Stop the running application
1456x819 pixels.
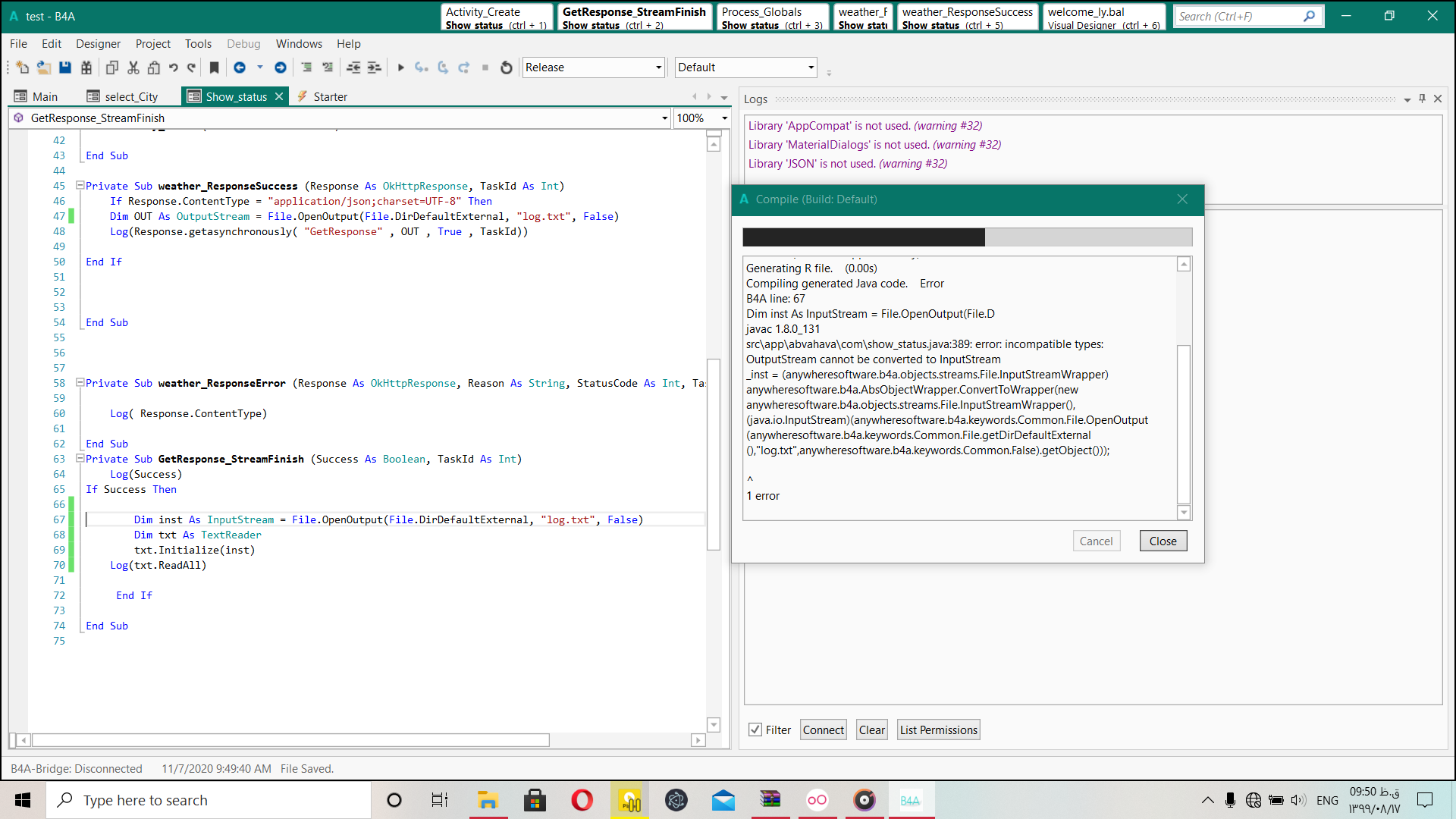485,67
